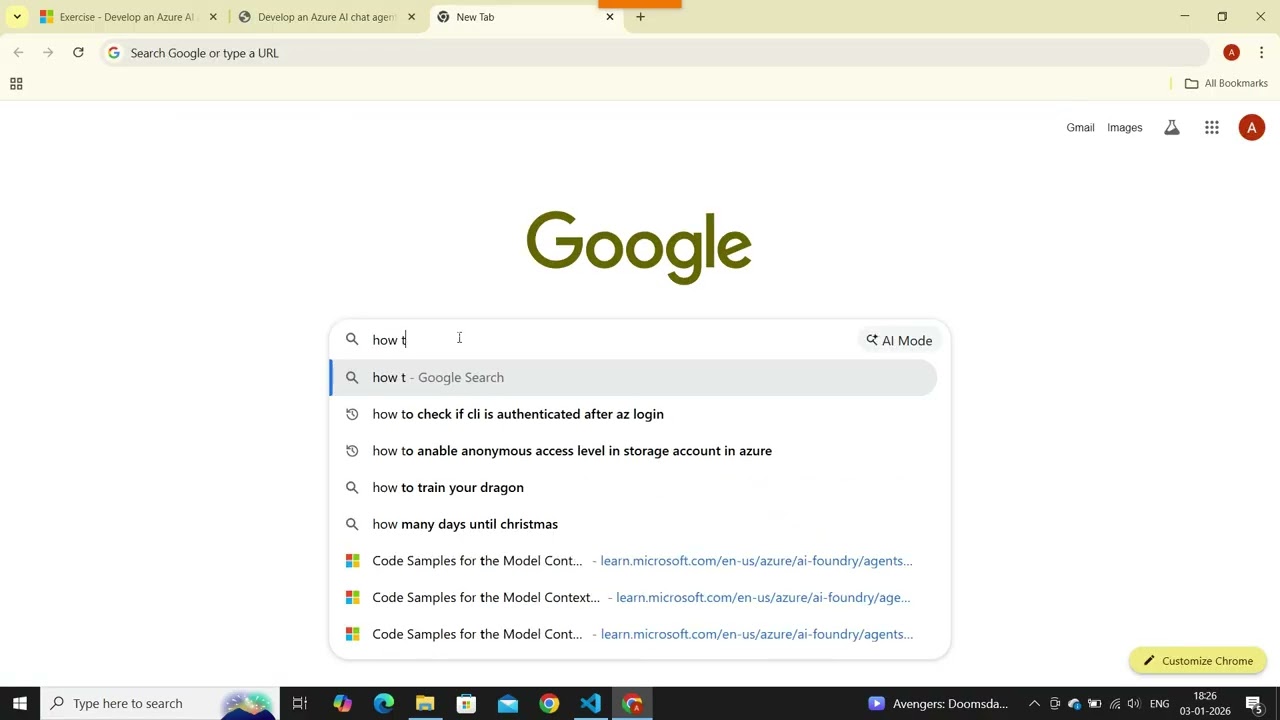Open the Windows Start menu
1280x720 pixels.
point(20,704)
